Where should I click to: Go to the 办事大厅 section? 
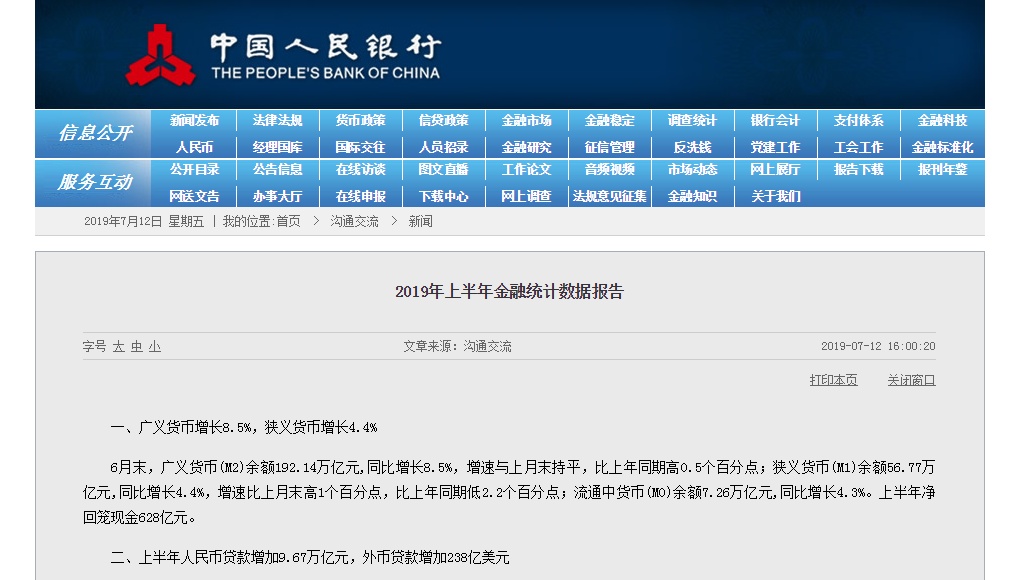(x=278, y=196)
